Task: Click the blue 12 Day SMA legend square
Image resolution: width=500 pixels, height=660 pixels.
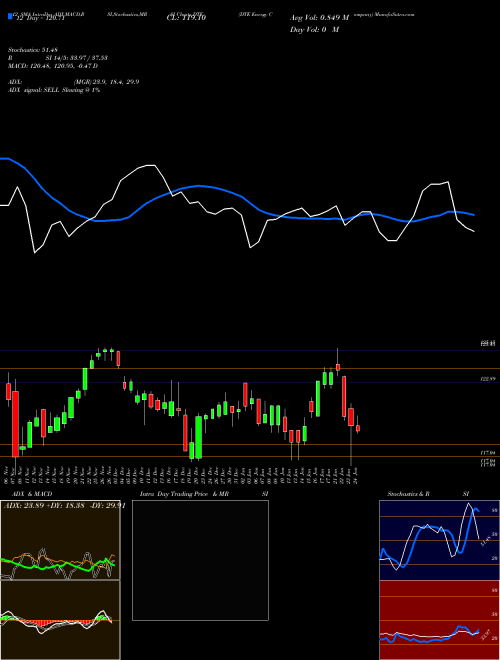Action: 10,16
